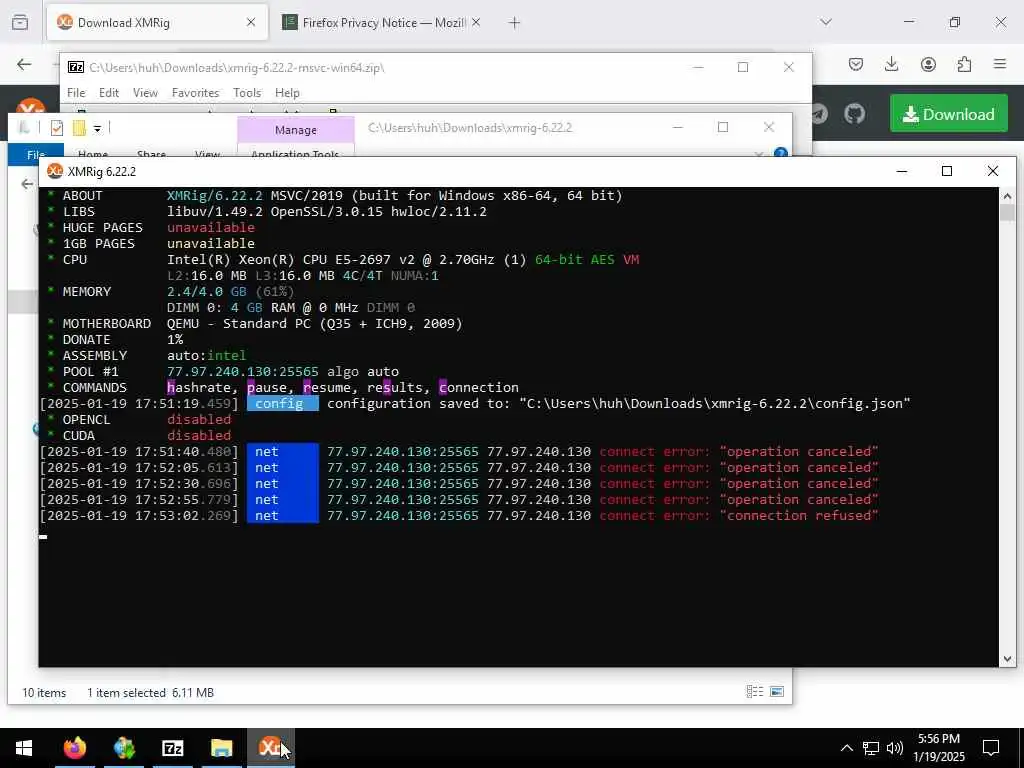Click the Pocket save icon in Firefox
The image size is (1024, 768).
[x=856, y=64]
